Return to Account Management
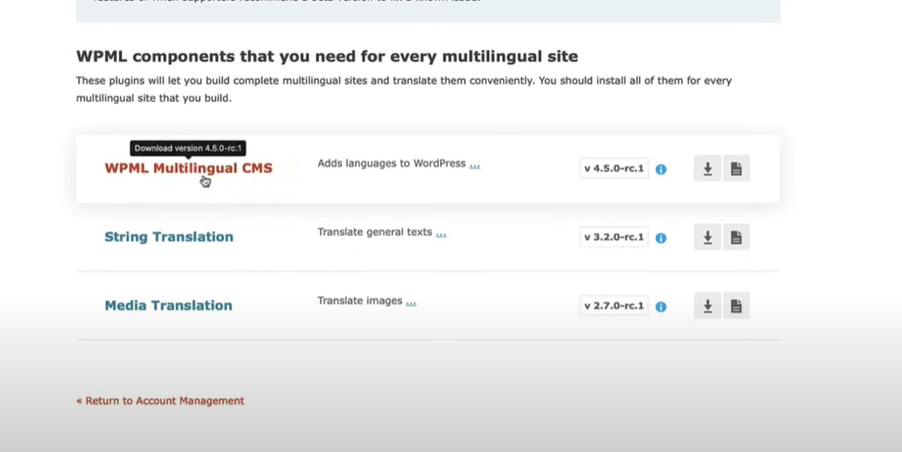The height and width of the screenshot is (452, 902). pyautogui.click(x=160, y=401)
